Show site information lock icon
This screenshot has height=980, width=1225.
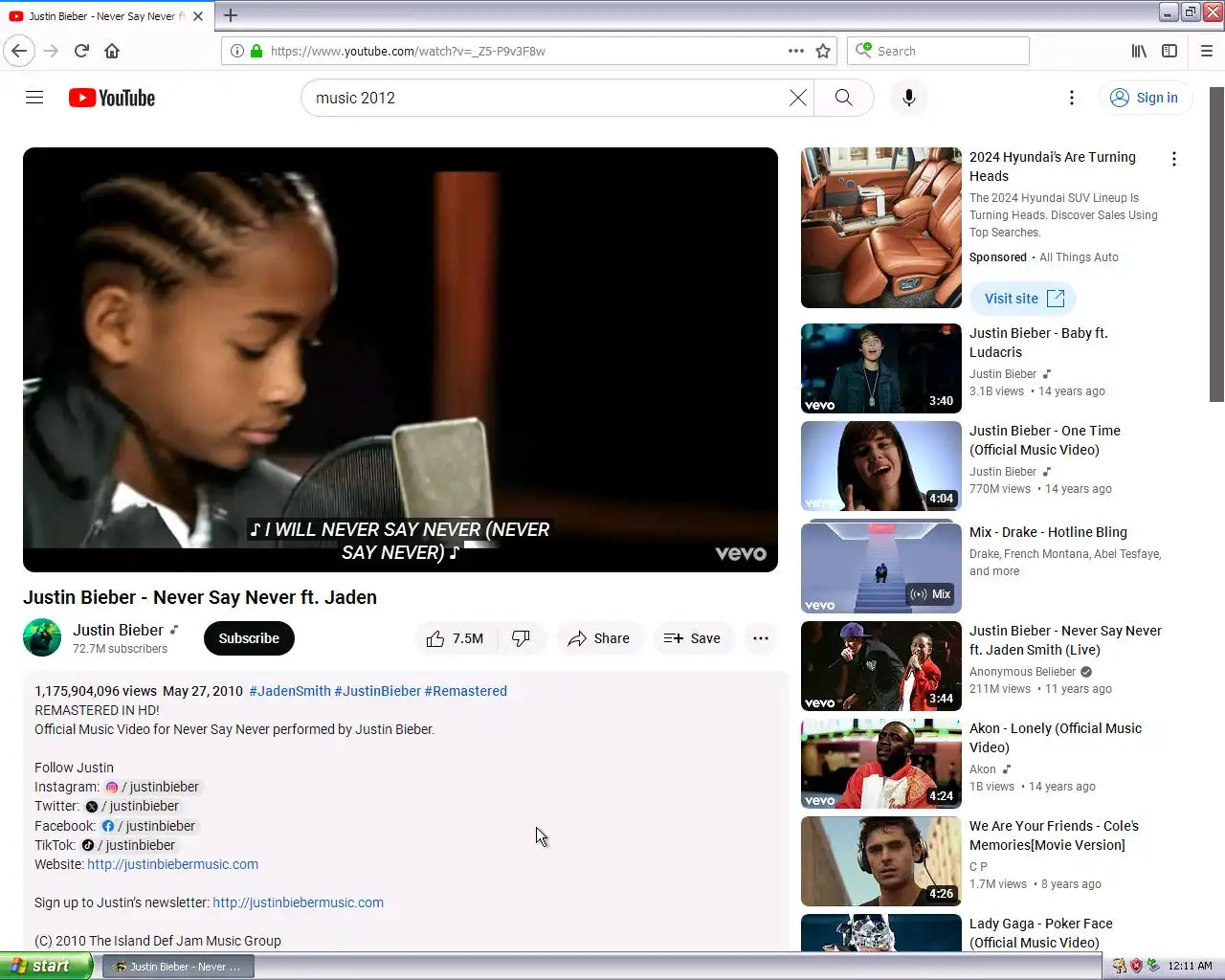[256, 51]
